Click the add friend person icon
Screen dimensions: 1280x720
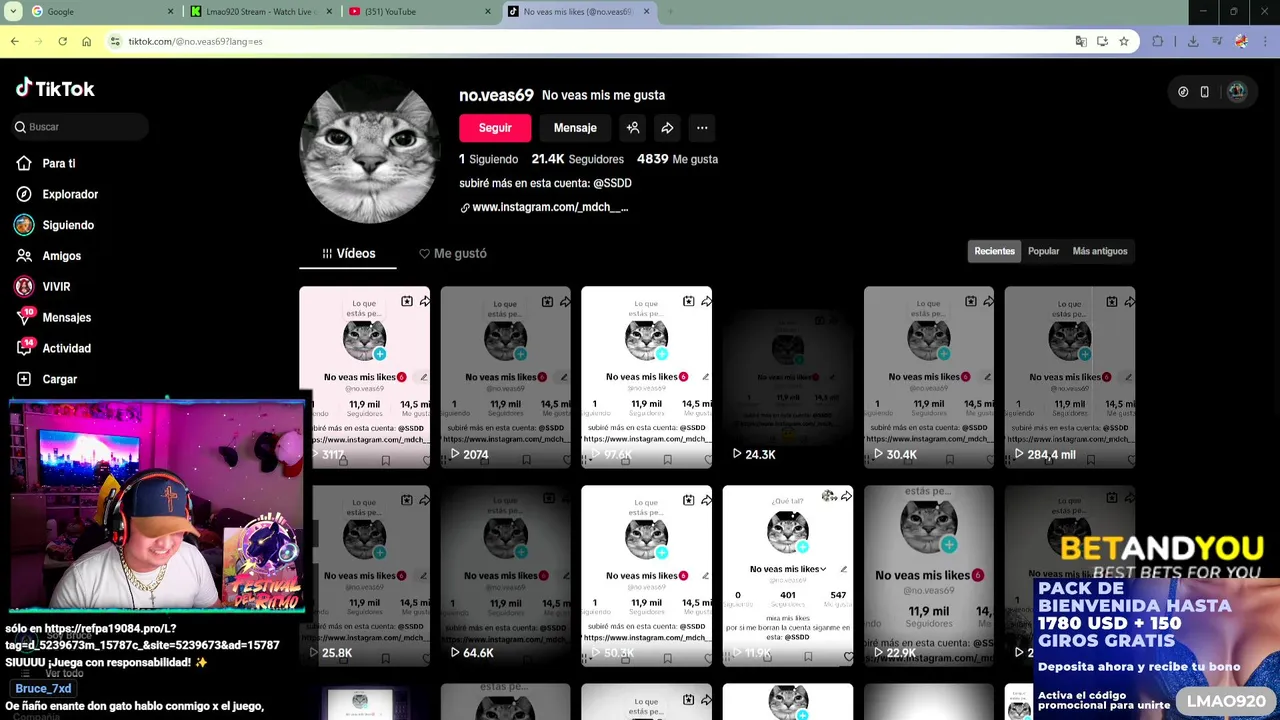[x=633, y=128]
